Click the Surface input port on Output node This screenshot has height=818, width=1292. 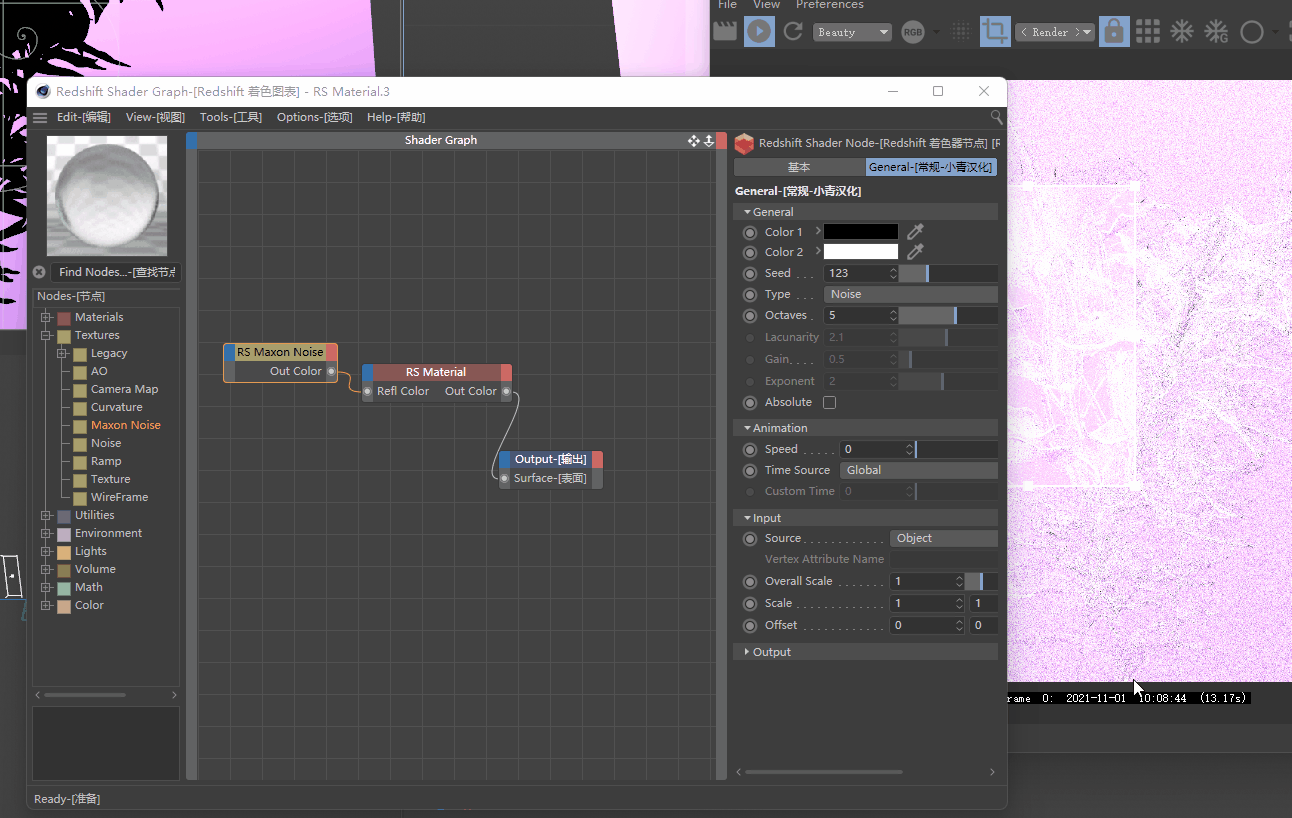pyautogui.click(x=505, y=478)
